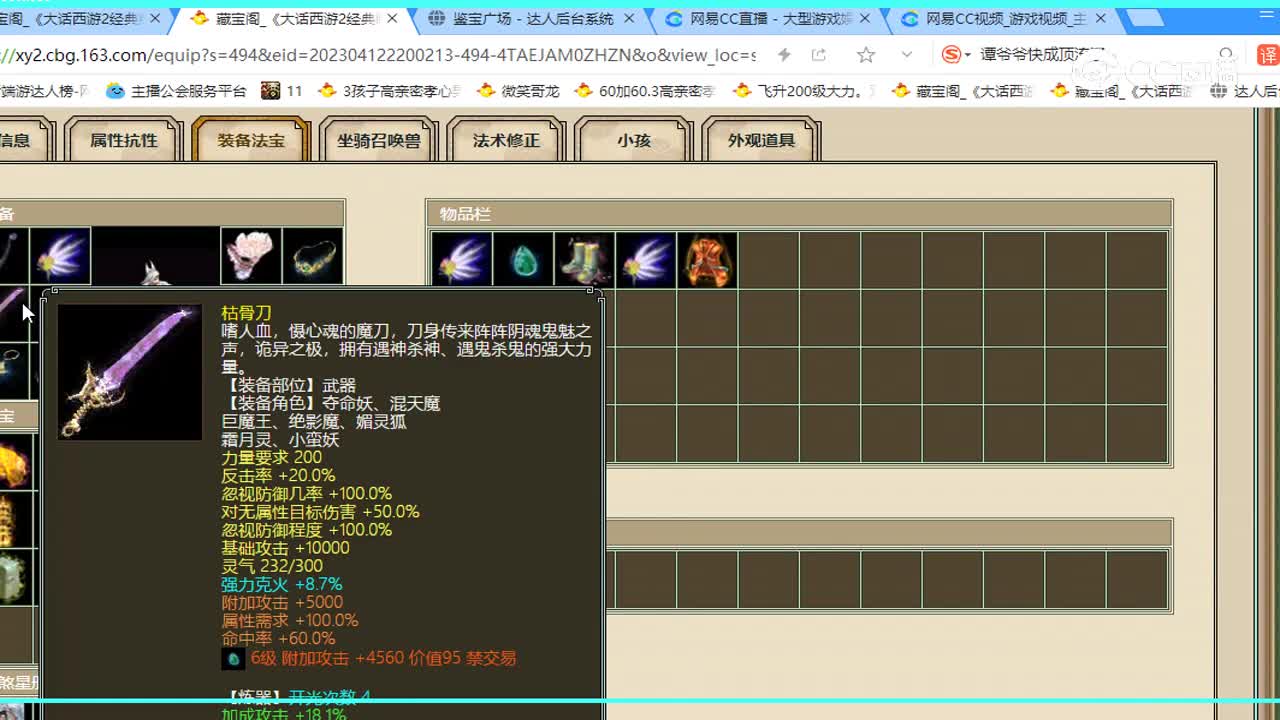Click the share icon in address bar
This screenshot has height=720, width=1280.
click(x=819, y=55)
